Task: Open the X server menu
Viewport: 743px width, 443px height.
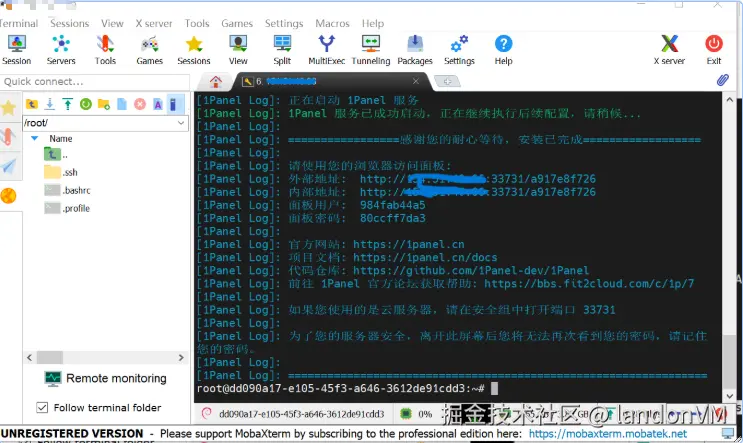Action: [x=154, y=23]
